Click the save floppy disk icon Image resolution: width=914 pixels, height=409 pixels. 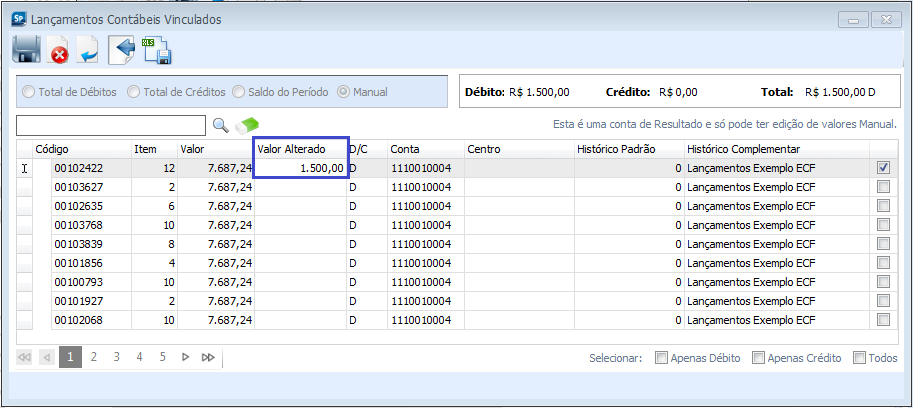point(26,51)
